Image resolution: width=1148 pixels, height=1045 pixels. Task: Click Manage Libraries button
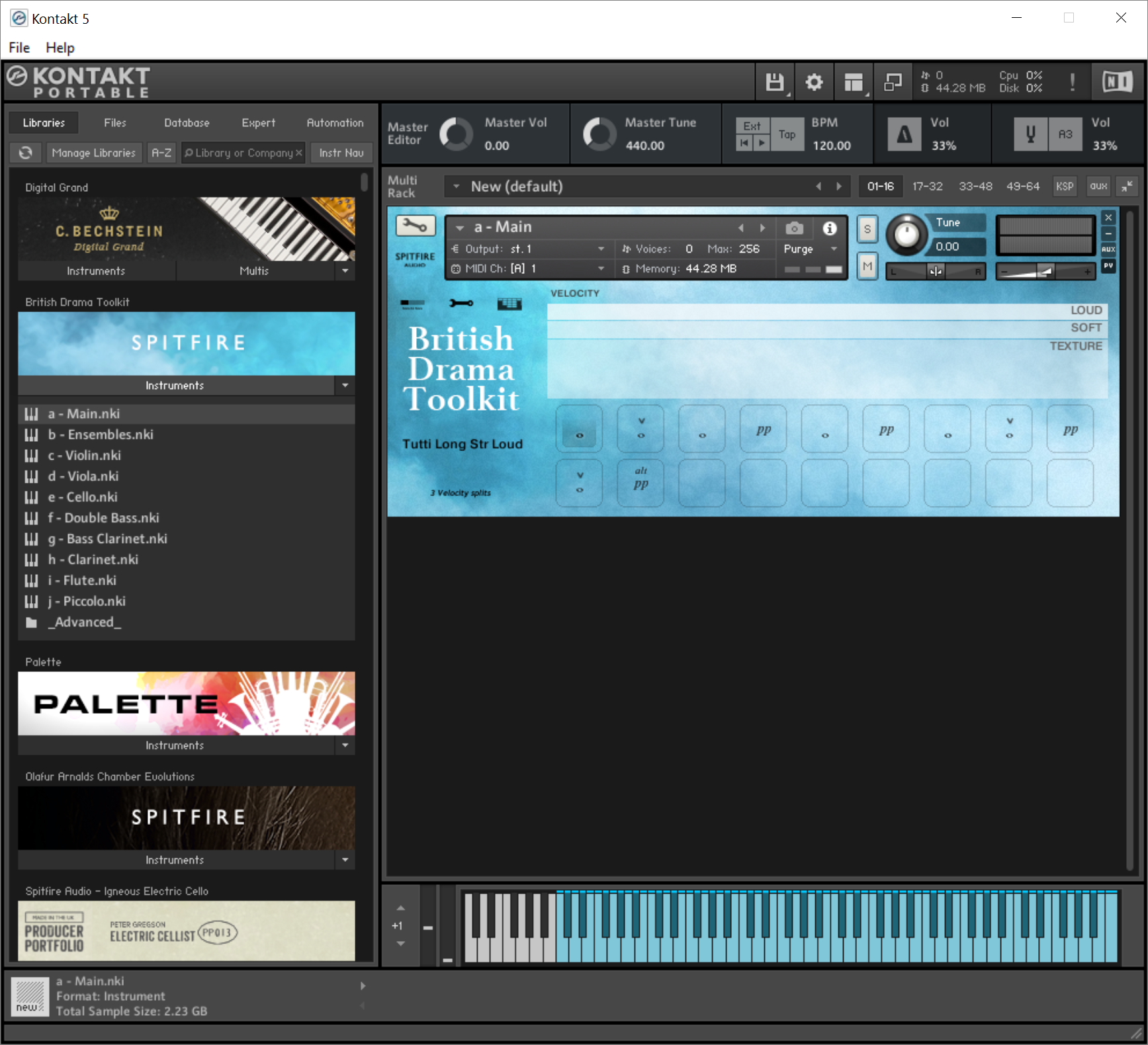[x=93, y=153]
